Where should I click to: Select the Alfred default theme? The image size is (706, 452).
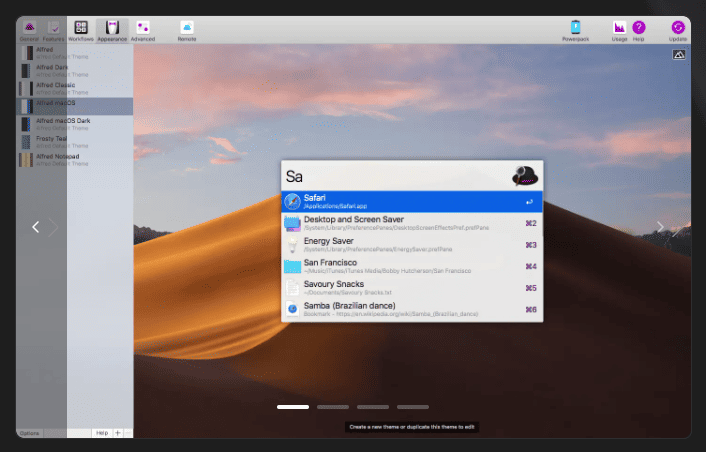click(75, 53)
